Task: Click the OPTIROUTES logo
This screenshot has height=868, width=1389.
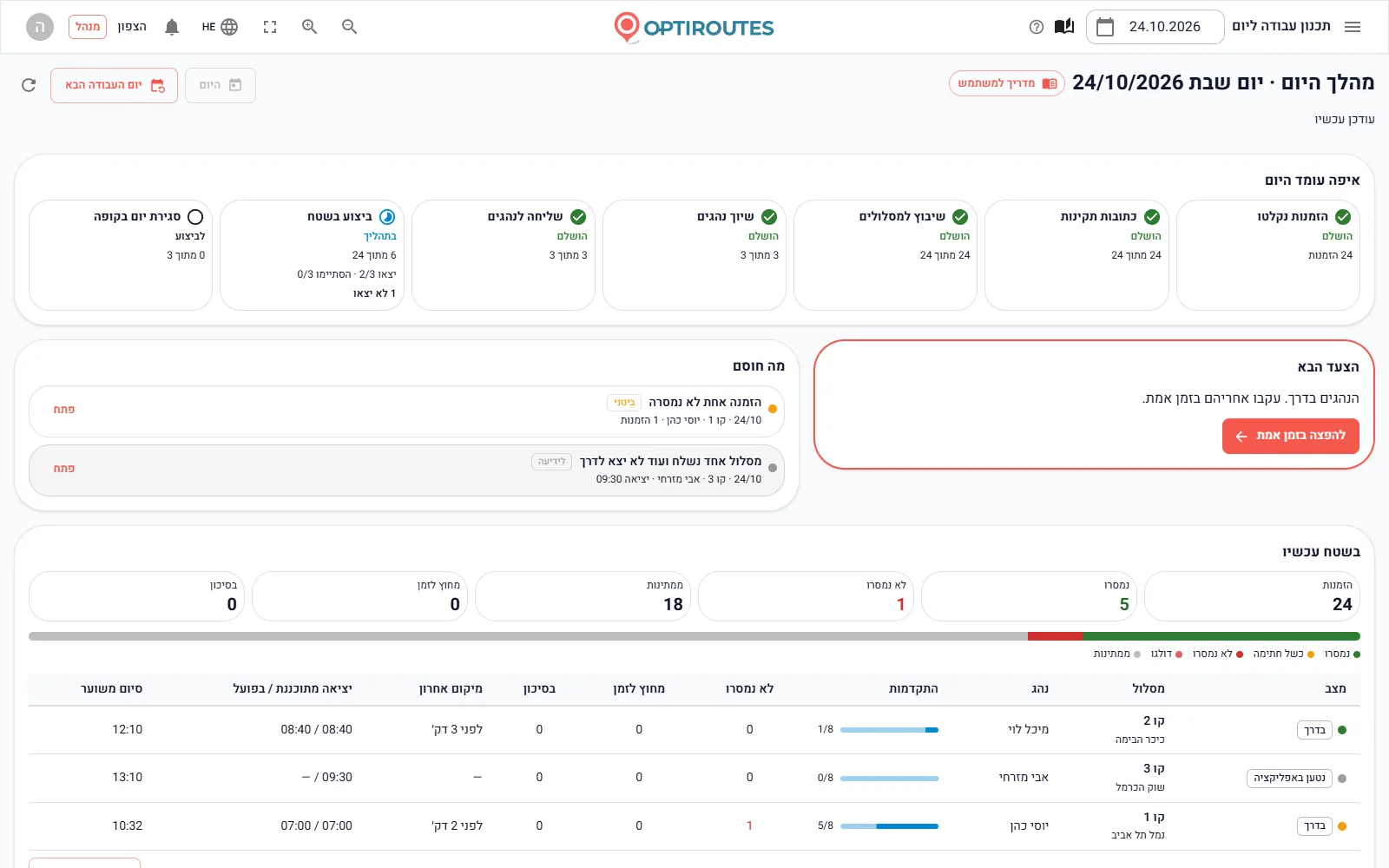Action: coord(694,28)
